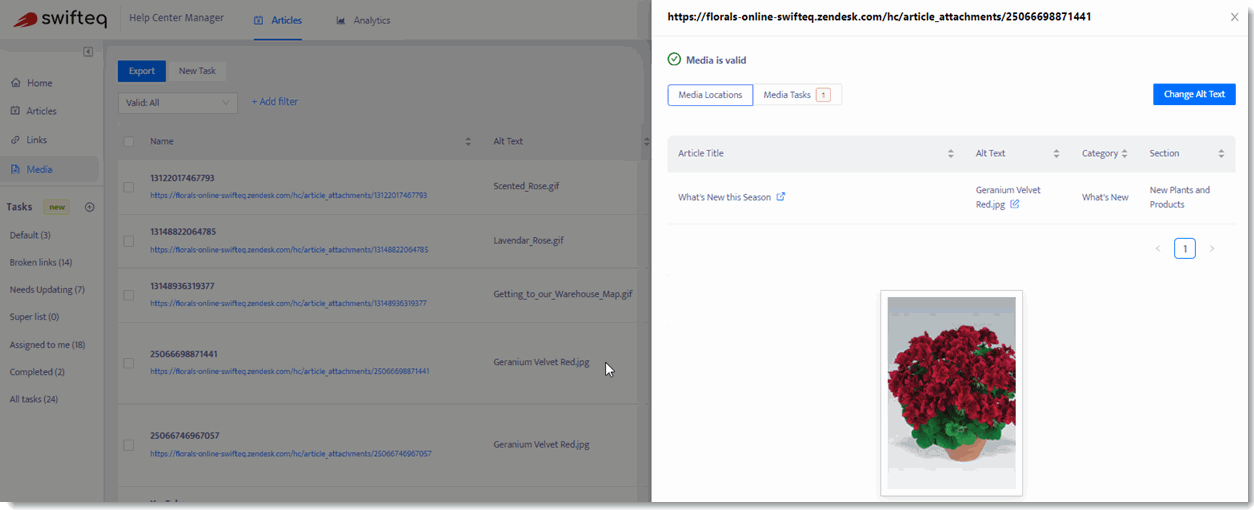Check the box for 25066698871441
The image size is (1254, 510).
(128, 363)
